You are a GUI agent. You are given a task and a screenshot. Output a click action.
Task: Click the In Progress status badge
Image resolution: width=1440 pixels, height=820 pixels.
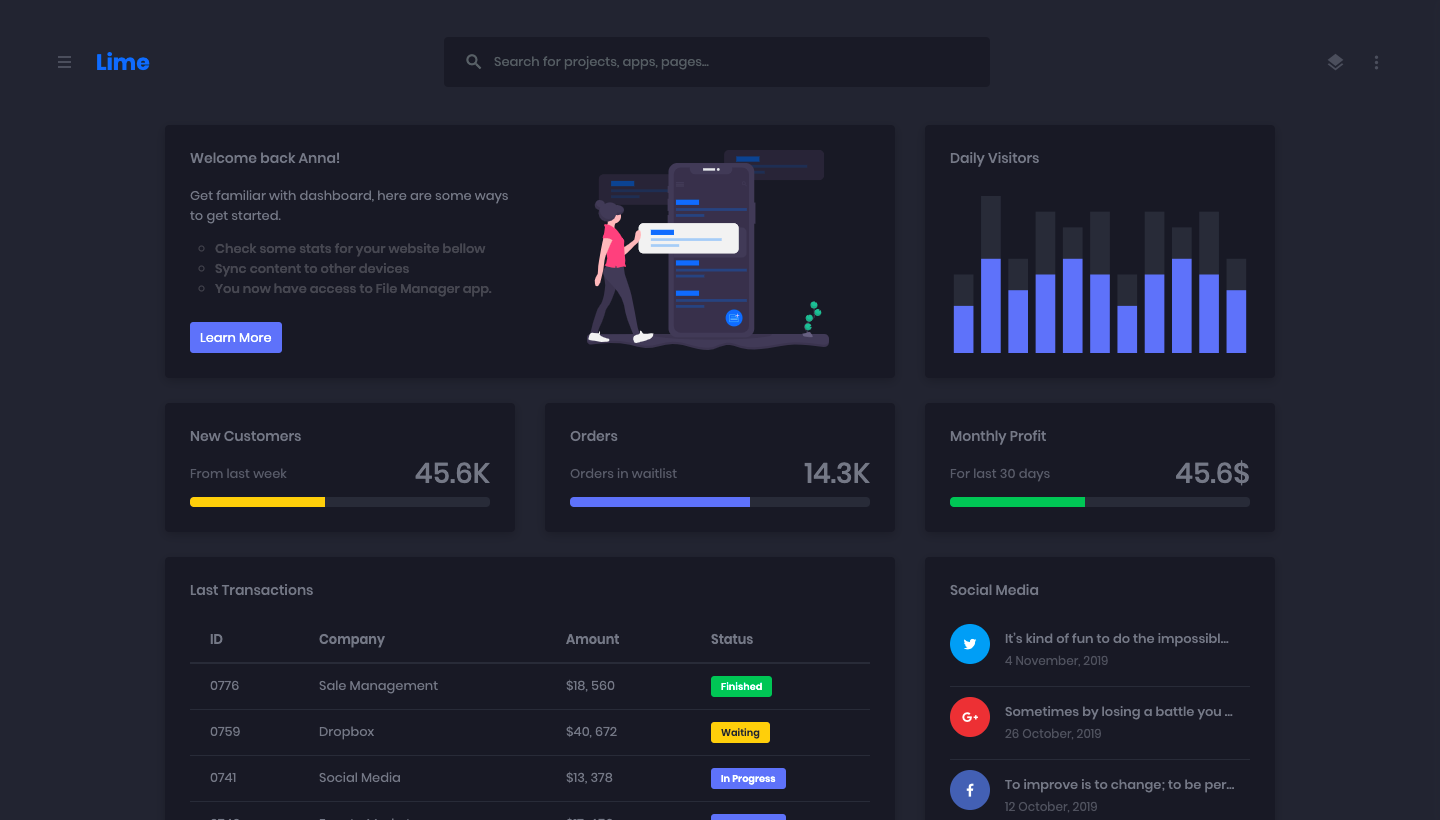[748, 779]
